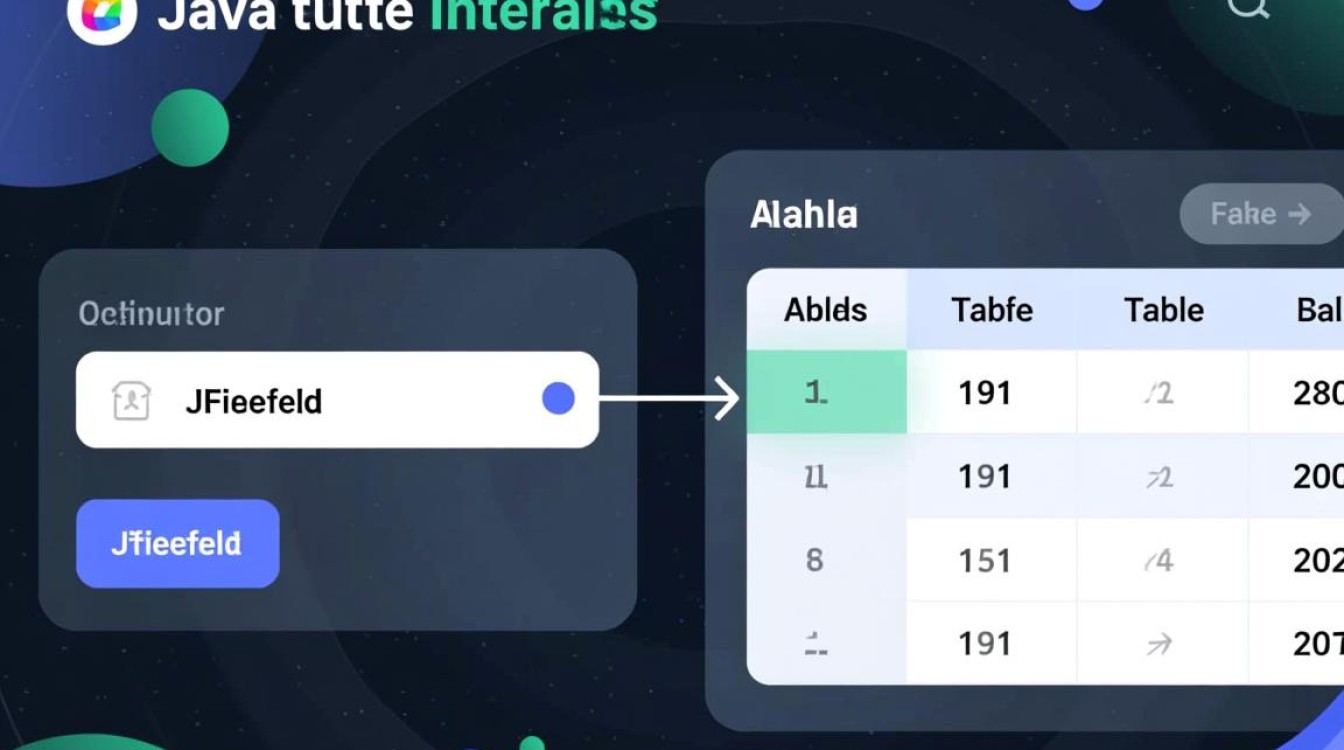The image size is (1344, 750).
Task: Click the Fake arrow button
Action: [x=1259, y=214]
